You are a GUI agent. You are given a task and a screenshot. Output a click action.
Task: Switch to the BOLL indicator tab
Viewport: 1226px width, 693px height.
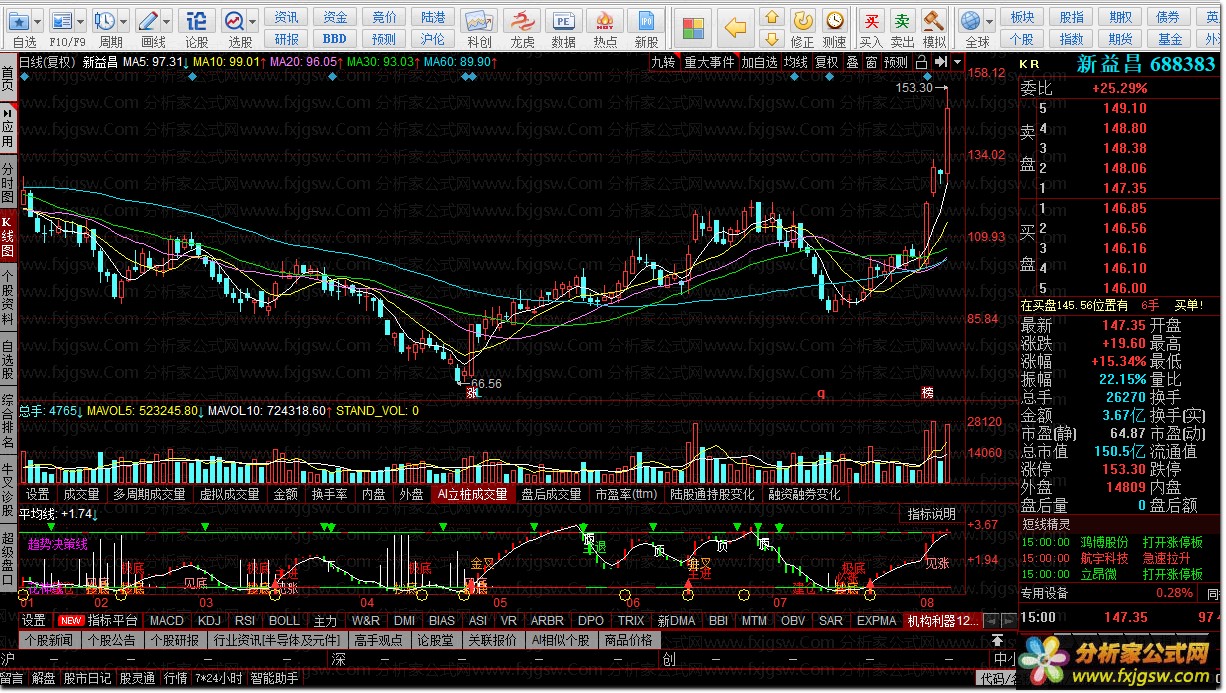(x=284, y=621)
